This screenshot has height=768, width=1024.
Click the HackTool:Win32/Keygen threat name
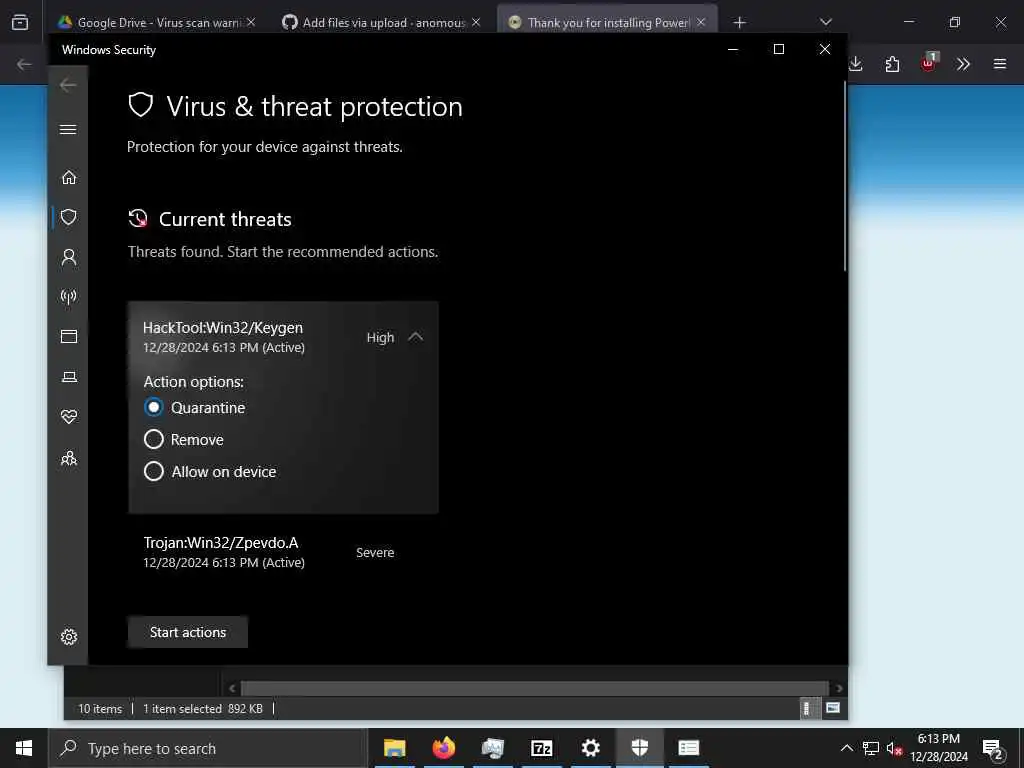[x=223, y=328]
